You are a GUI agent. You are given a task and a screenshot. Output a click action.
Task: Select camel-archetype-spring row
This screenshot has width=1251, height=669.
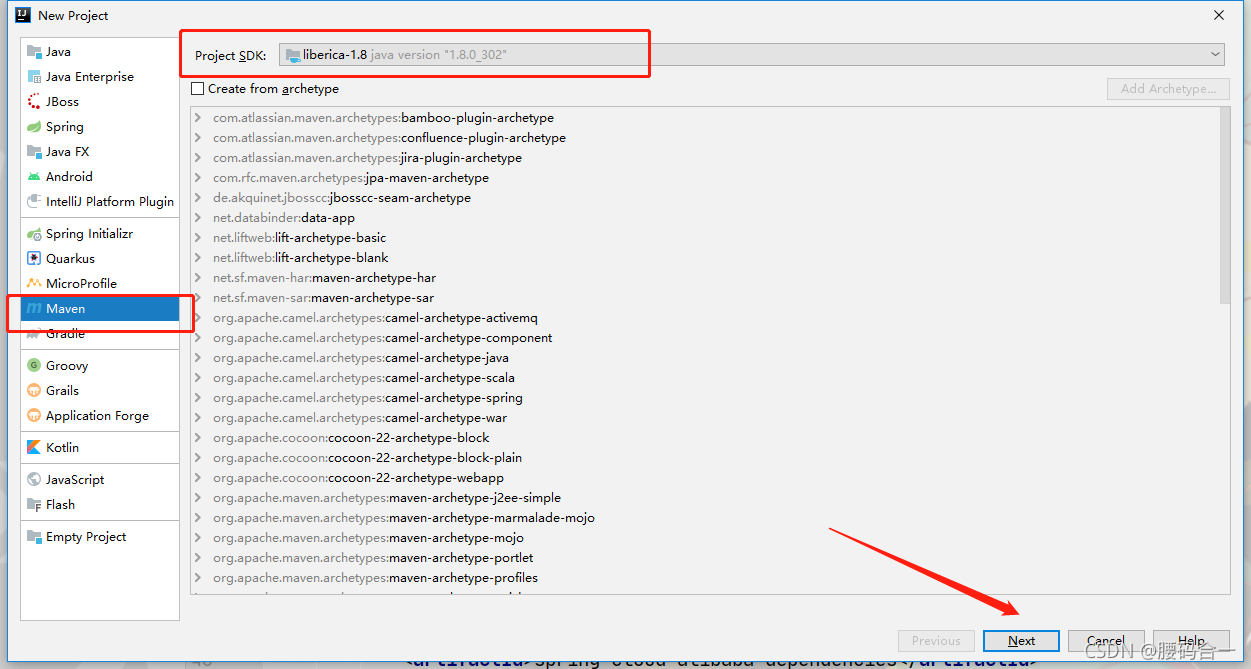705,398
